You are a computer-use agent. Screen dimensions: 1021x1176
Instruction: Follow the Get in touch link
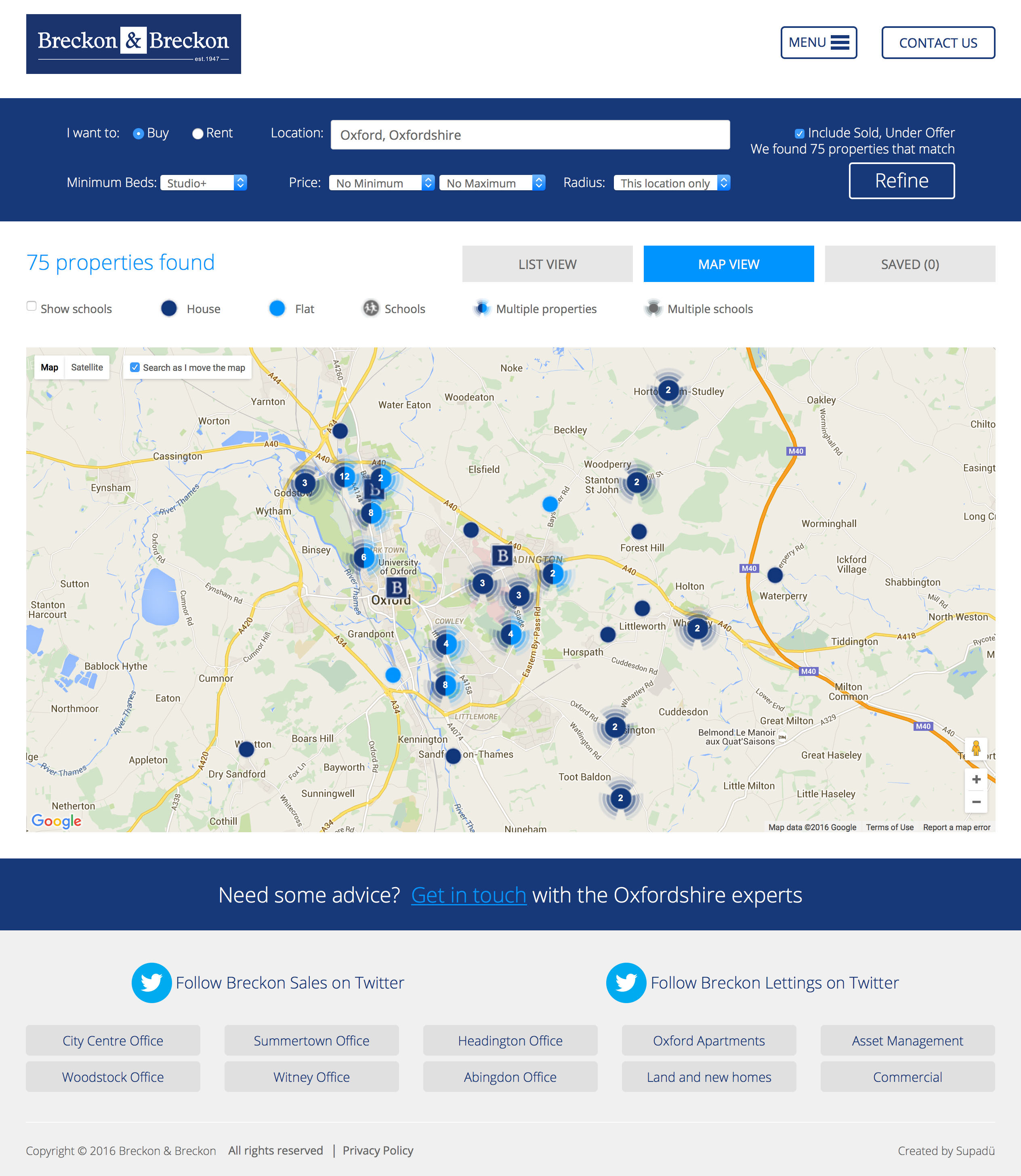coord(468,895)
